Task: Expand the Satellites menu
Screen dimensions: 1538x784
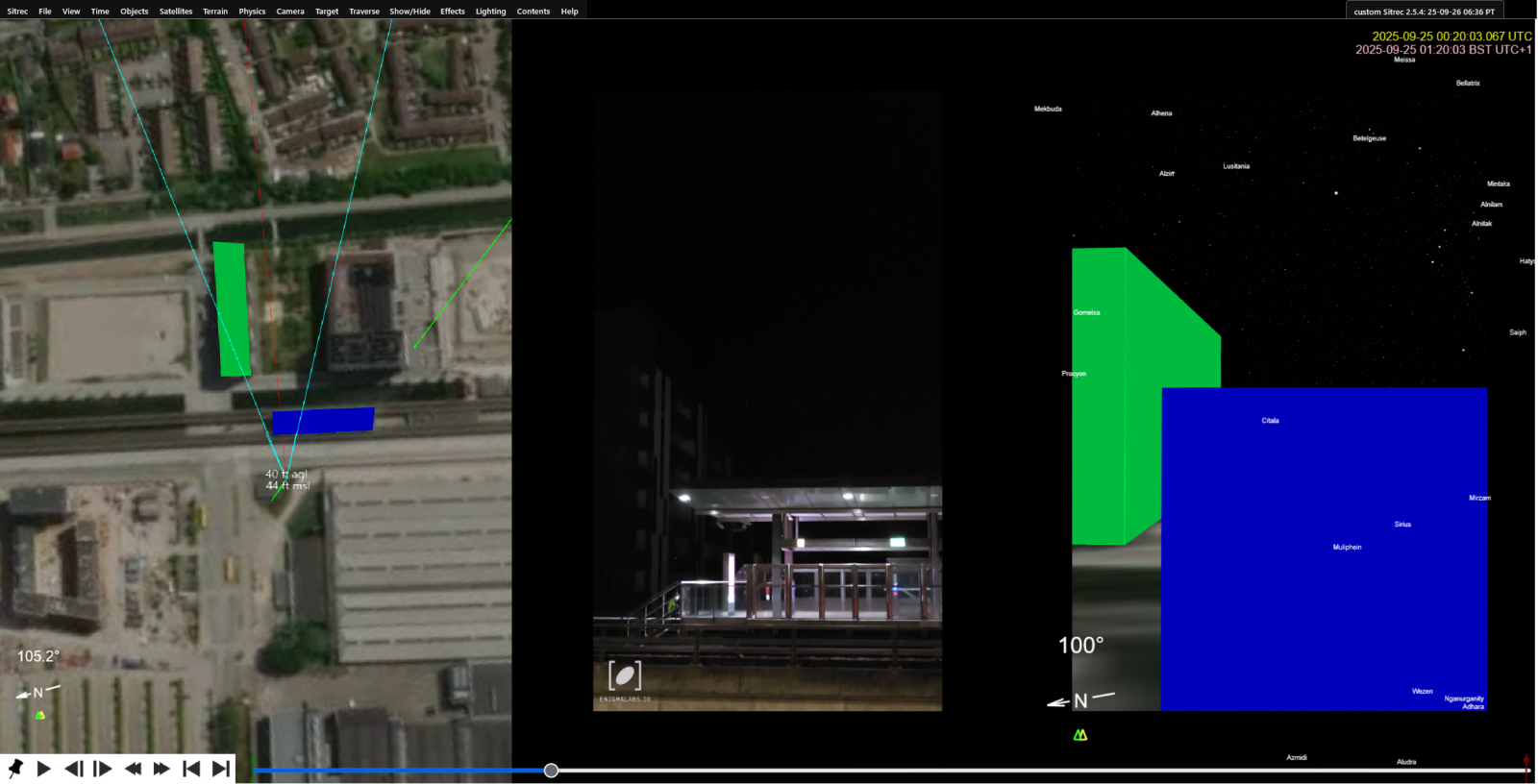Action: tap(176, 12)
